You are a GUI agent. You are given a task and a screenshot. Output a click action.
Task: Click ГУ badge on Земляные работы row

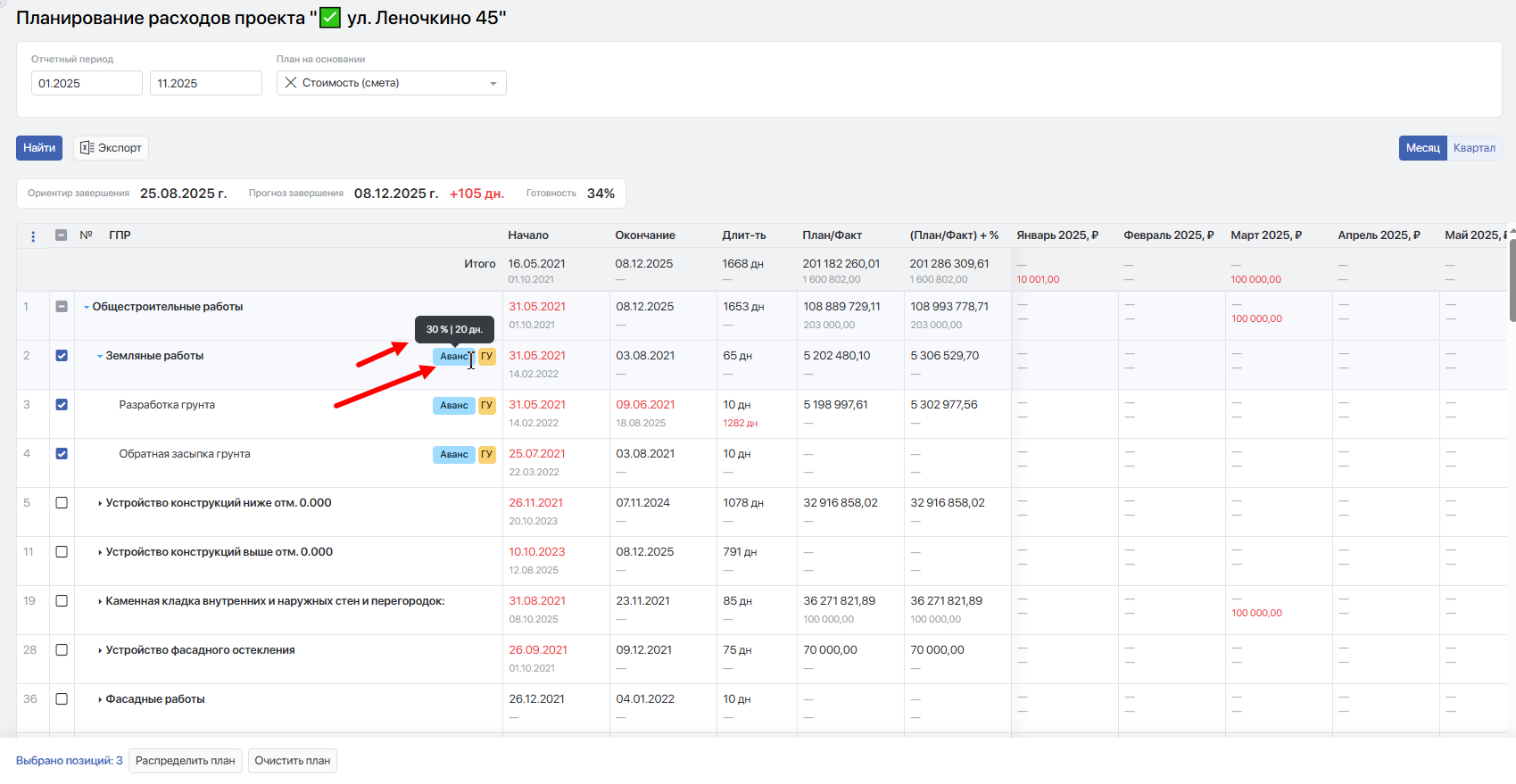click(486, 357)
